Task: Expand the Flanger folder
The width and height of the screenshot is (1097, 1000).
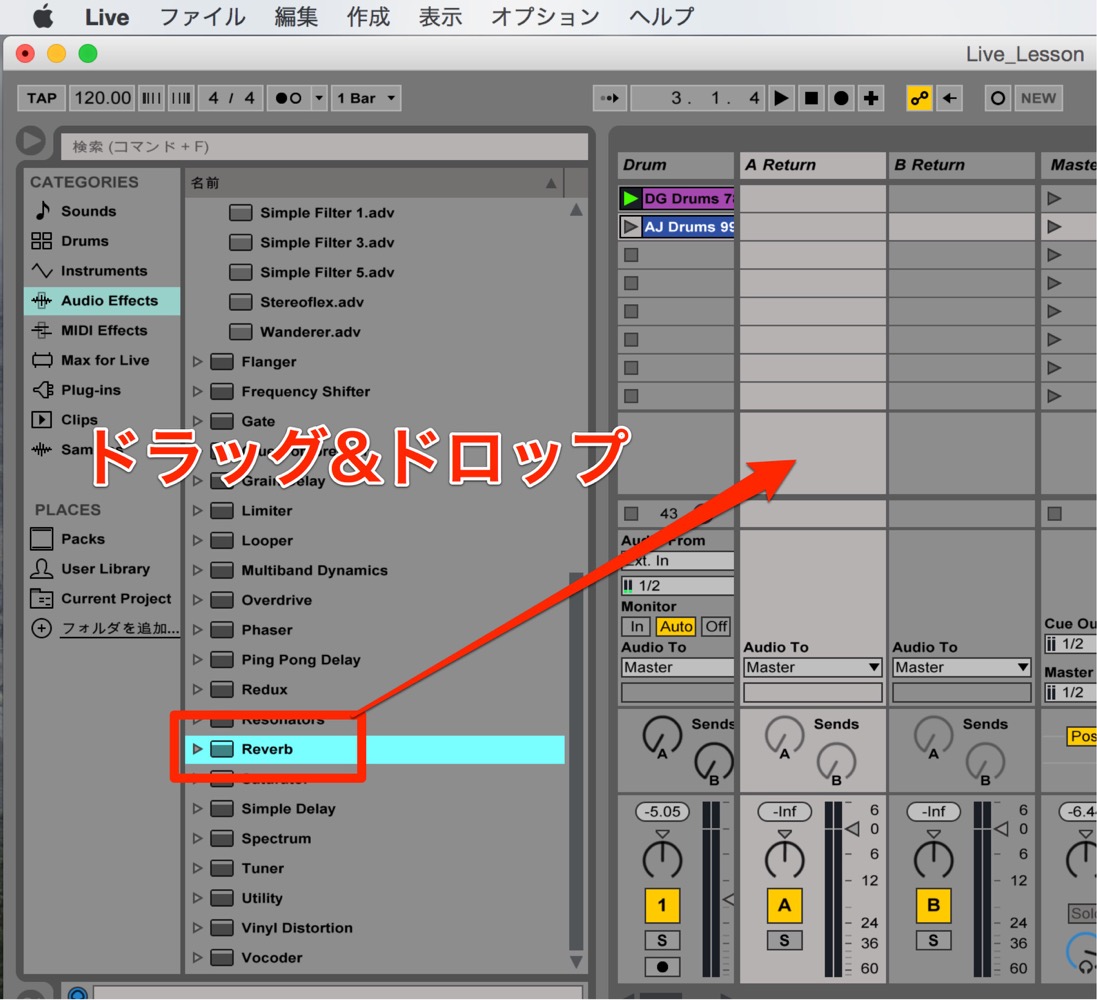Action: coord(197,362)
